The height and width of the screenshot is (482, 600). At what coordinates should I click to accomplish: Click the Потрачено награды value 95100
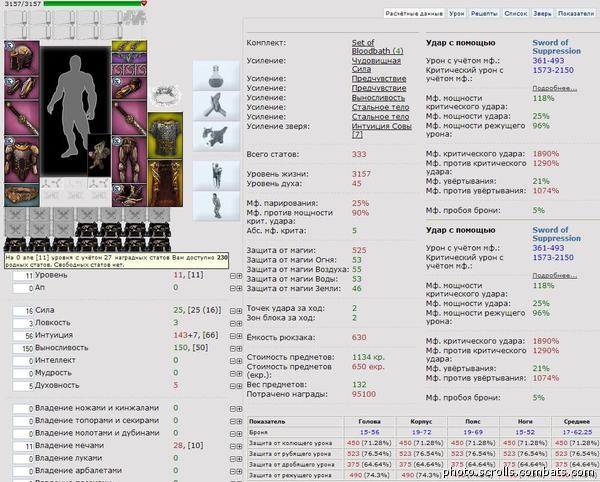click(x=364, y=394)
